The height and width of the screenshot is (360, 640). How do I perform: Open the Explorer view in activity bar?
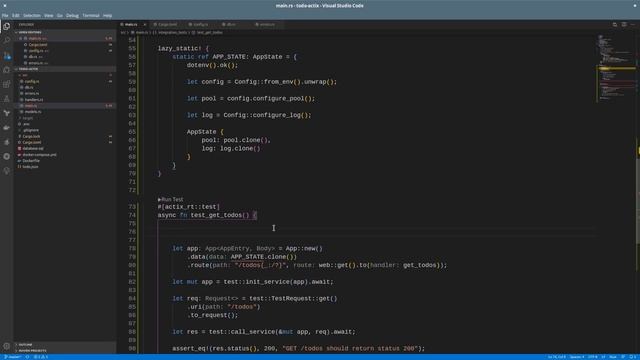pos(7,27)
